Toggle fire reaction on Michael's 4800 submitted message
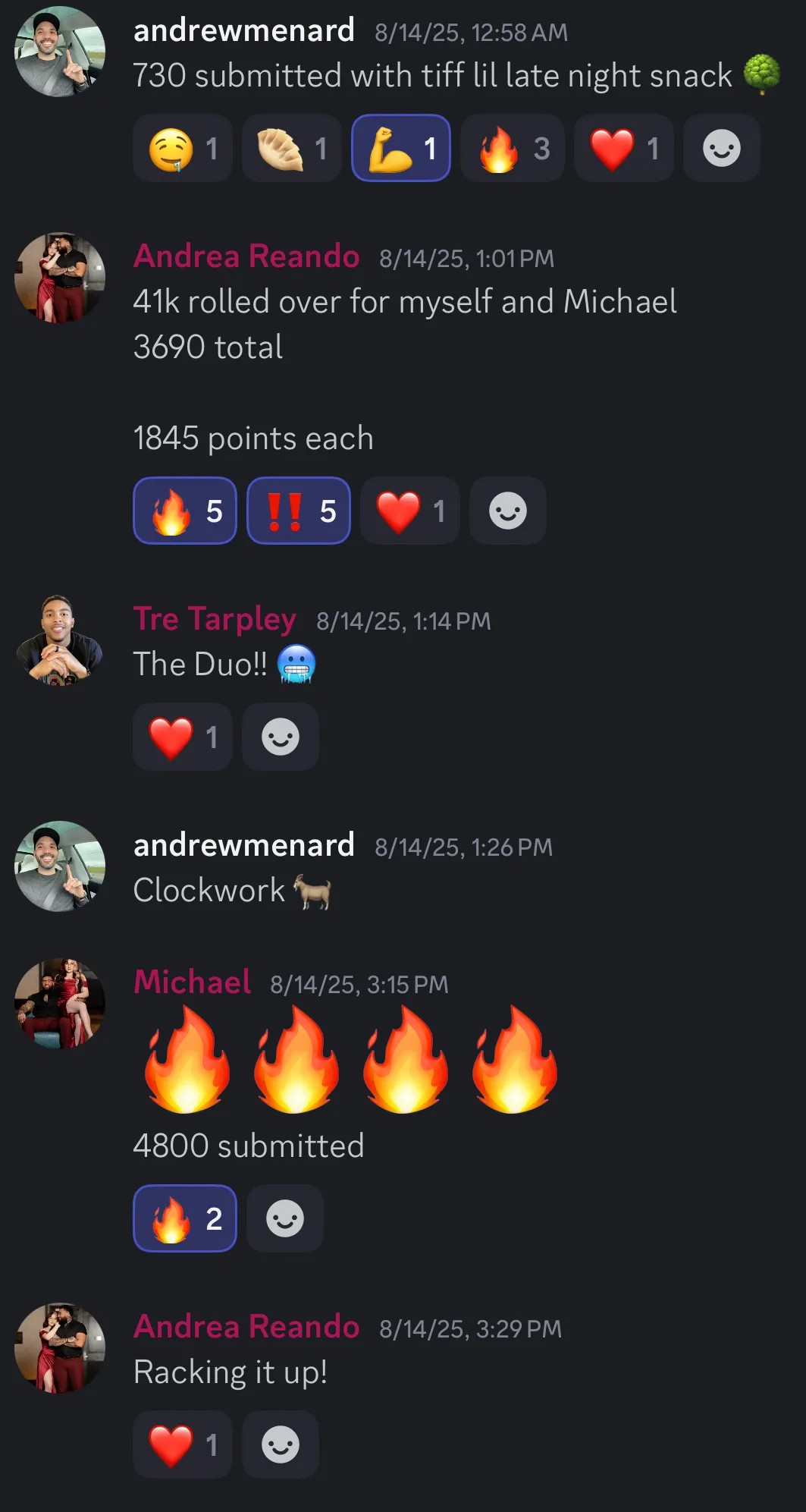The height and width of the screenshot is (1512, 806). pos(185,1218)
